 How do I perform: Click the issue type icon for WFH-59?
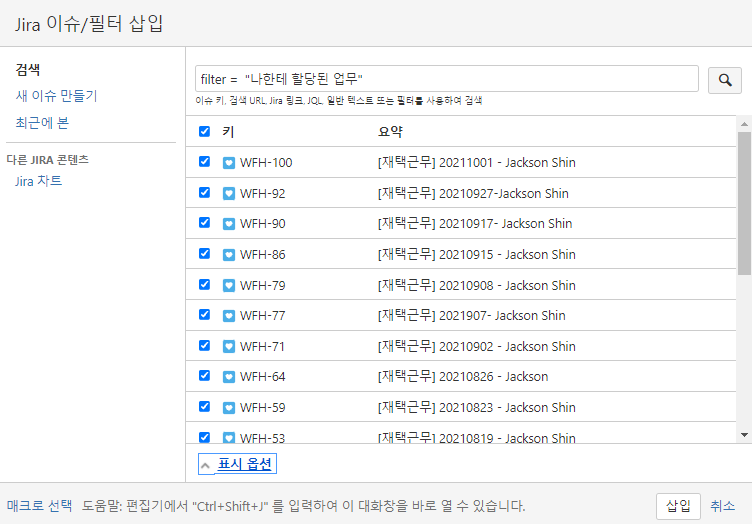point(229,408)
